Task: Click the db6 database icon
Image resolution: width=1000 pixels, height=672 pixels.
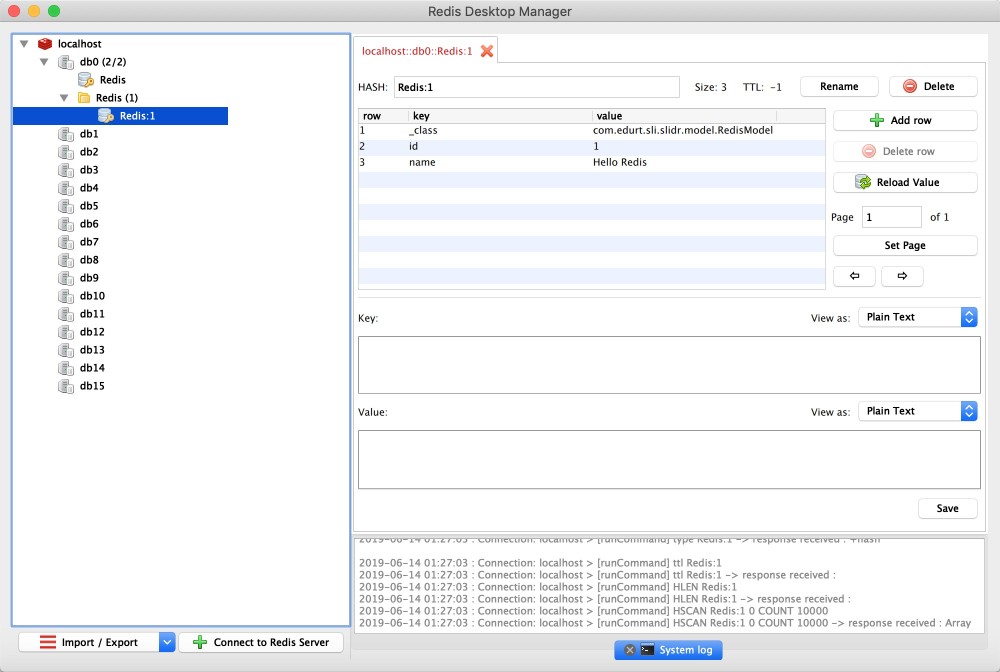Action: pyautogui.click(x=66, y=224)
